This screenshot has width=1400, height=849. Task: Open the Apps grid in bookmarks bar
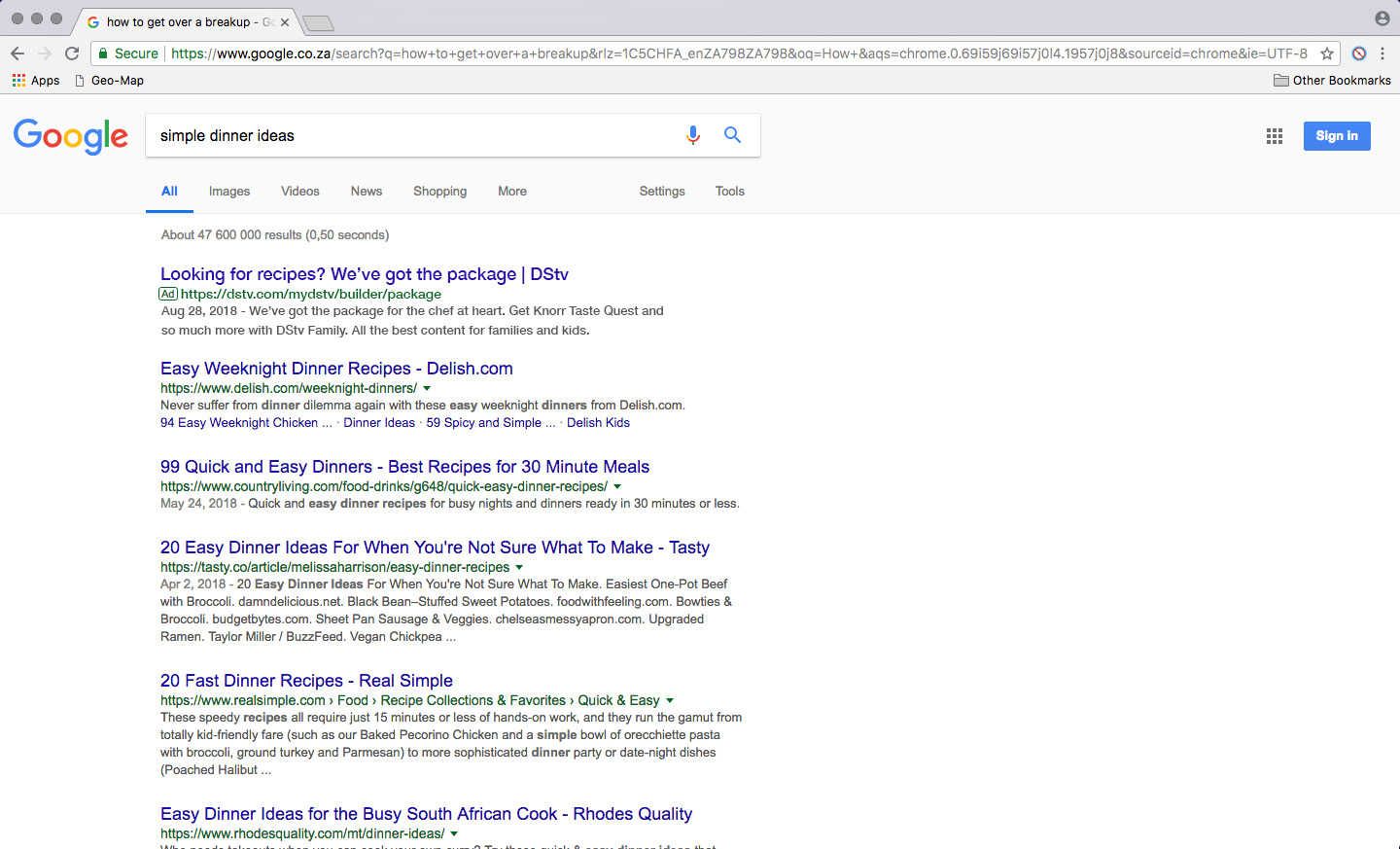pyautogui.click(x=36, y=81)
